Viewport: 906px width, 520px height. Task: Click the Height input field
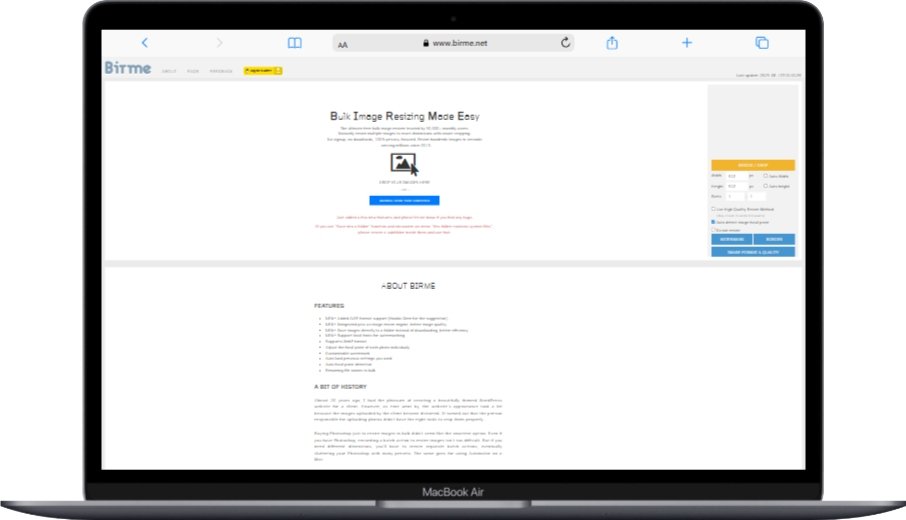[x=737, y=186]
